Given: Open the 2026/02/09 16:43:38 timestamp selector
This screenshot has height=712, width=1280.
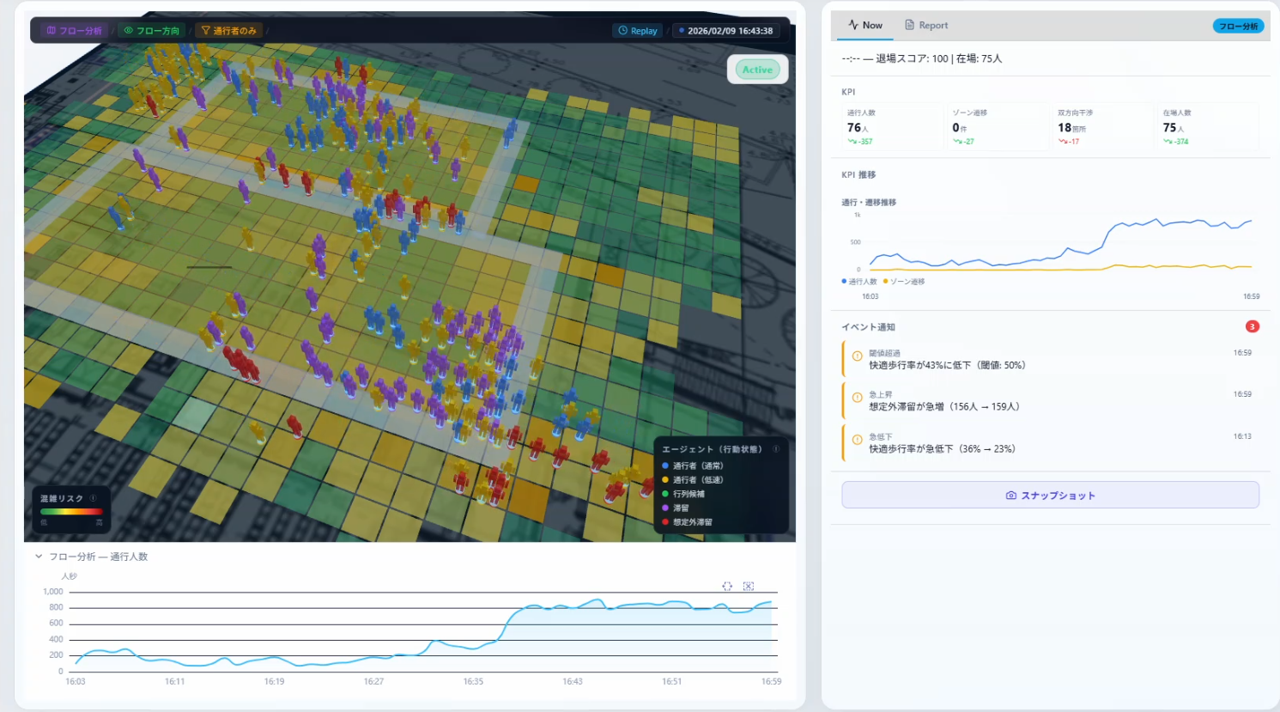Looking at the screenshot, I should click(x=727, y=31).
